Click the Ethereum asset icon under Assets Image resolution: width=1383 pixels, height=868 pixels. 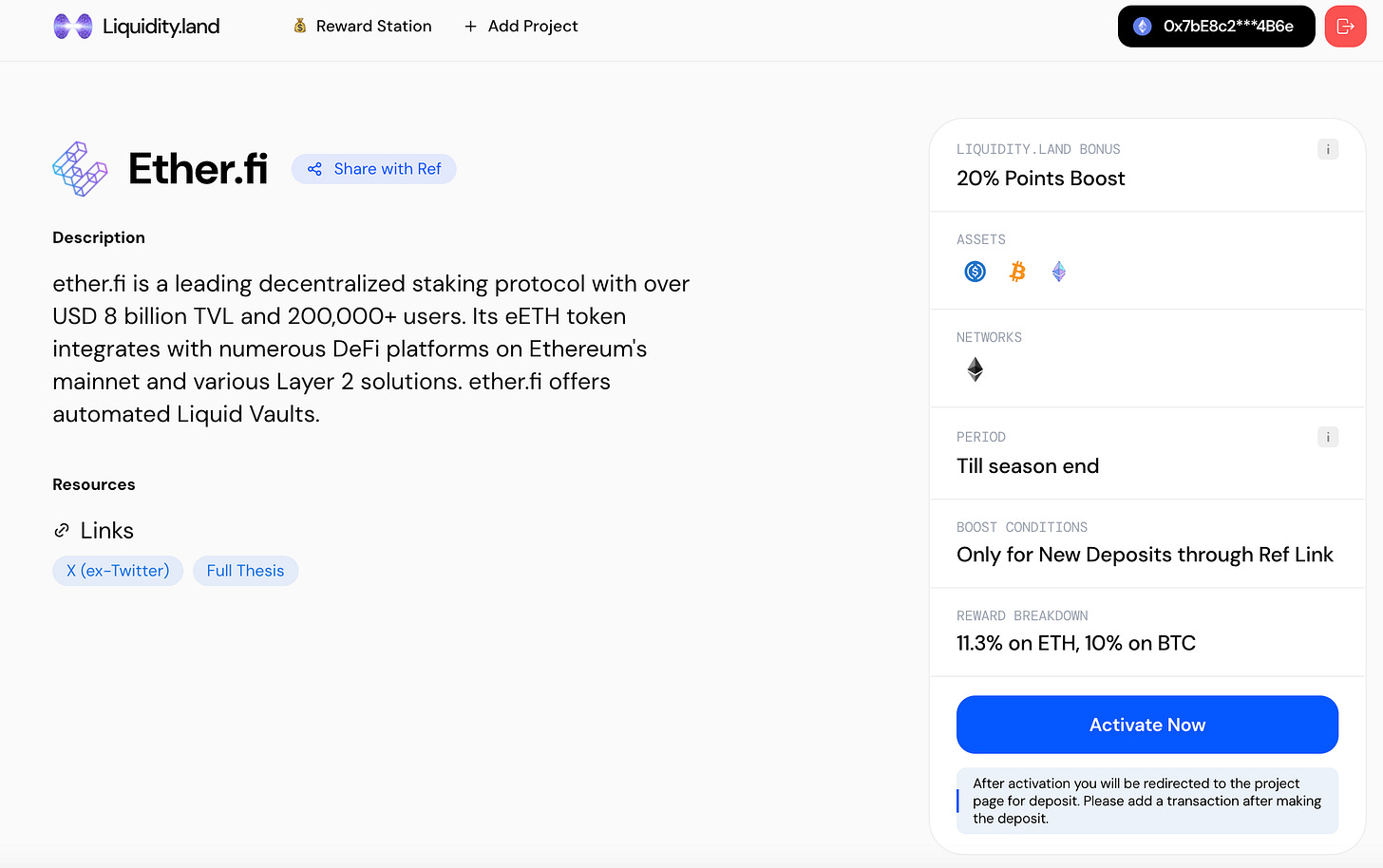pyautogui.click(x=1059, y=272)
